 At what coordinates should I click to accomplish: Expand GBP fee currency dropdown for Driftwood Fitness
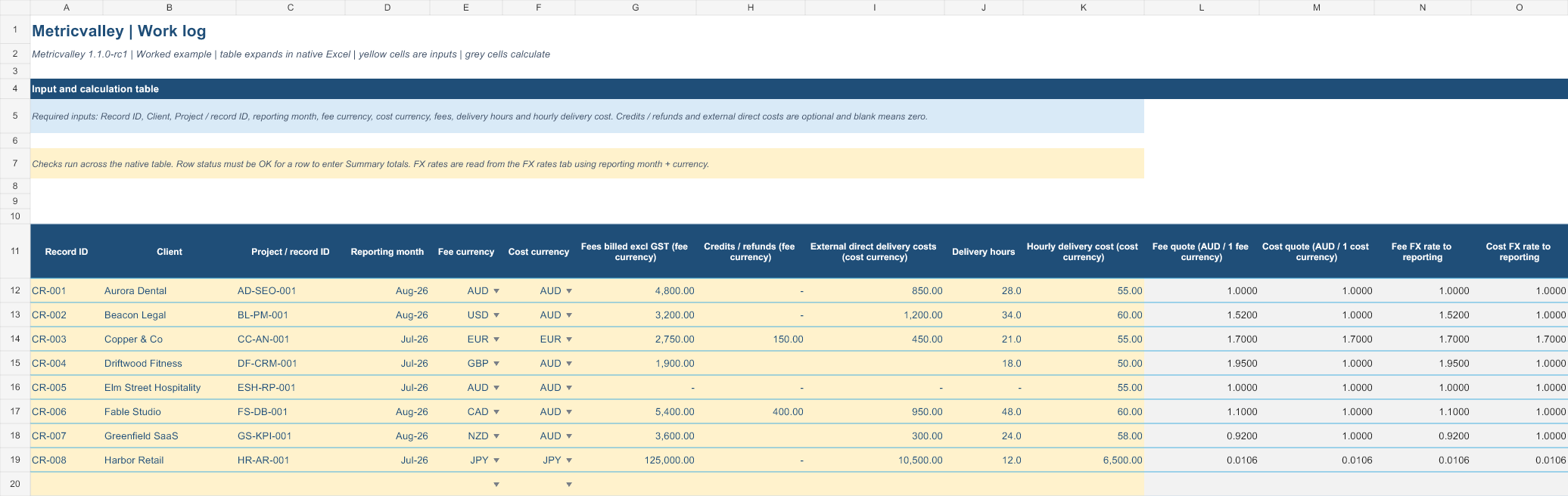click(x=496, y=364)
